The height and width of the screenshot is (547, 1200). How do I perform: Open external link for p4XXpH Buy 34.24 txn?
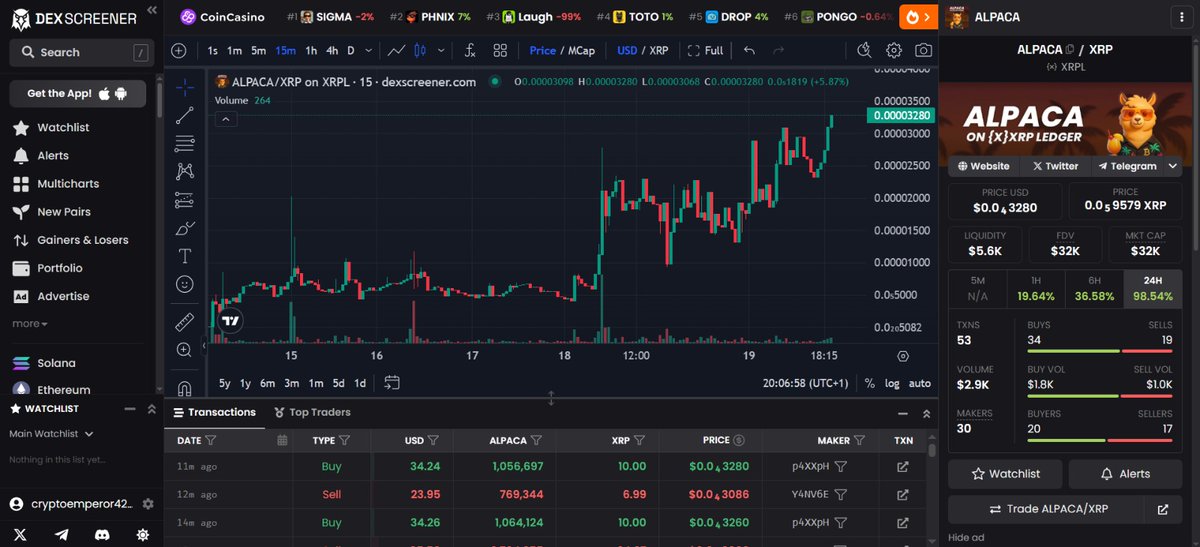click(x=903, y=466)
